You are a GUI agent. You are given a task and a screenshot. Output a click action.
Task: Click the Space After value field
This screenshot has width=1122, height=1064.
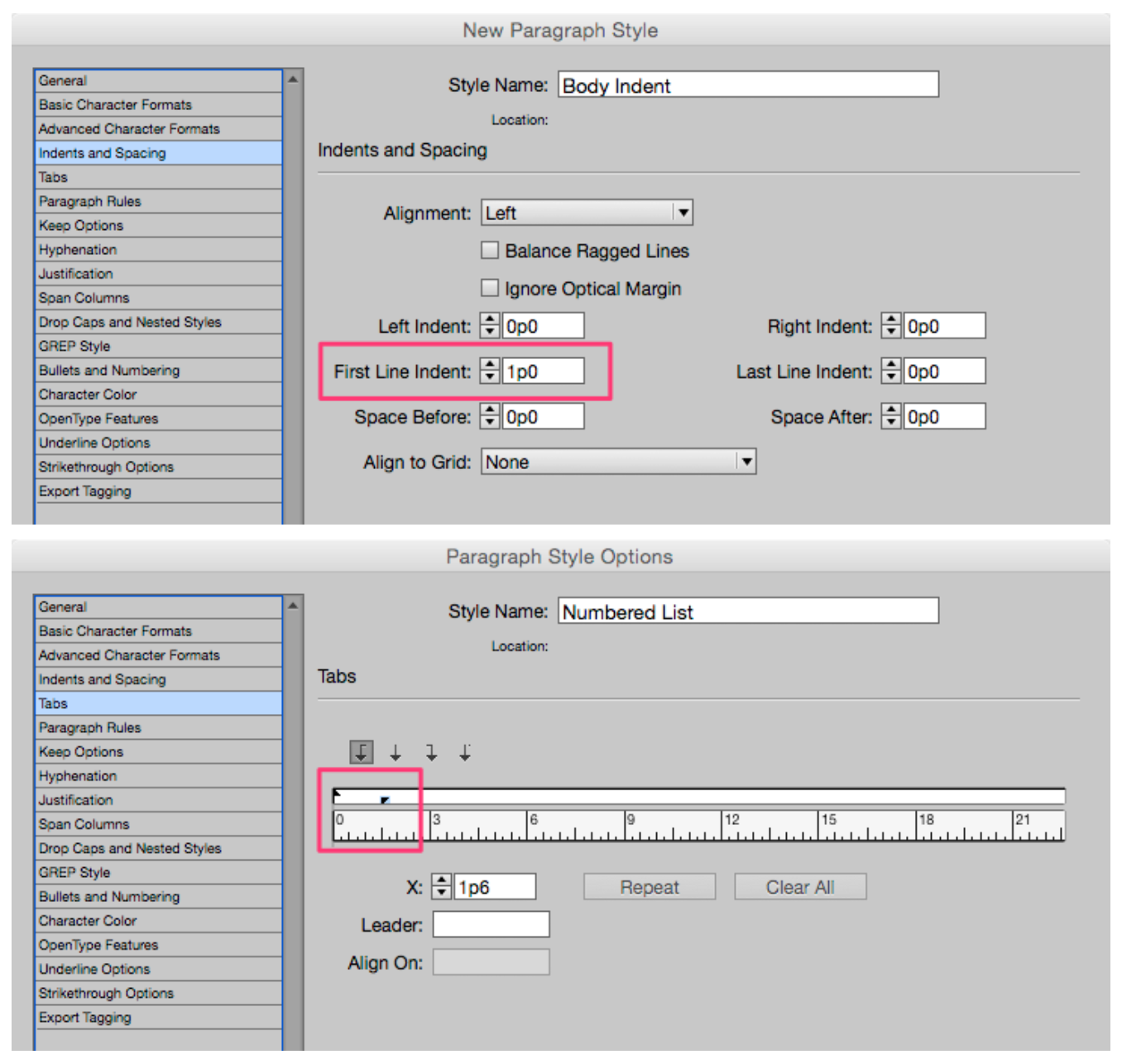(x=944, y=417)
